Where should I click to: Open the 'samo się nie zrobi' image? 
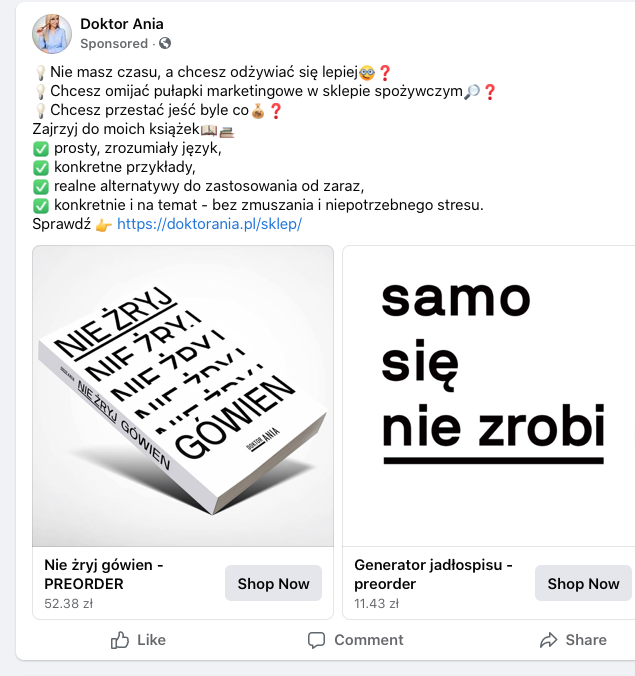tap(489, 396)
